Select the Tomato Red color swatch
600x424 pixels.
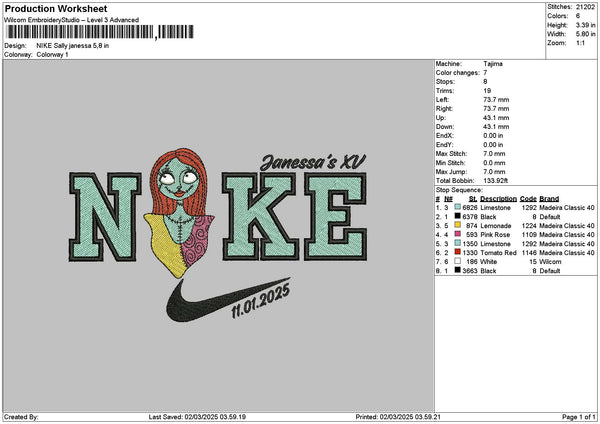click(456, 252)
